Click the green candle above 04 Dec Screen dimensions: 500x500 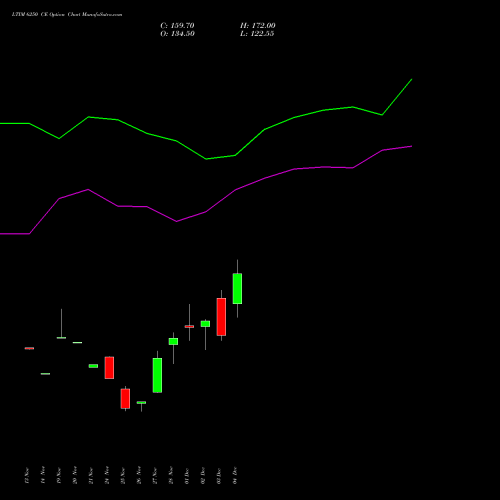coord(237,289)
